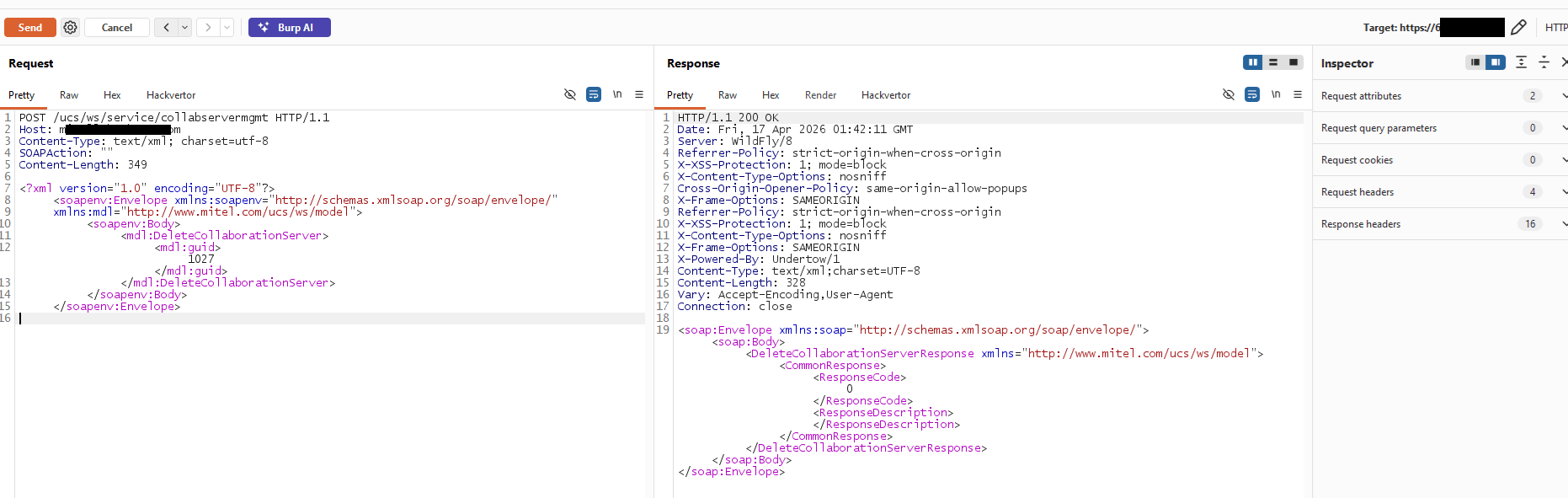The image size is (1568, 498).
Task: Select the Response Hex tab
Action: pos(771,95)
